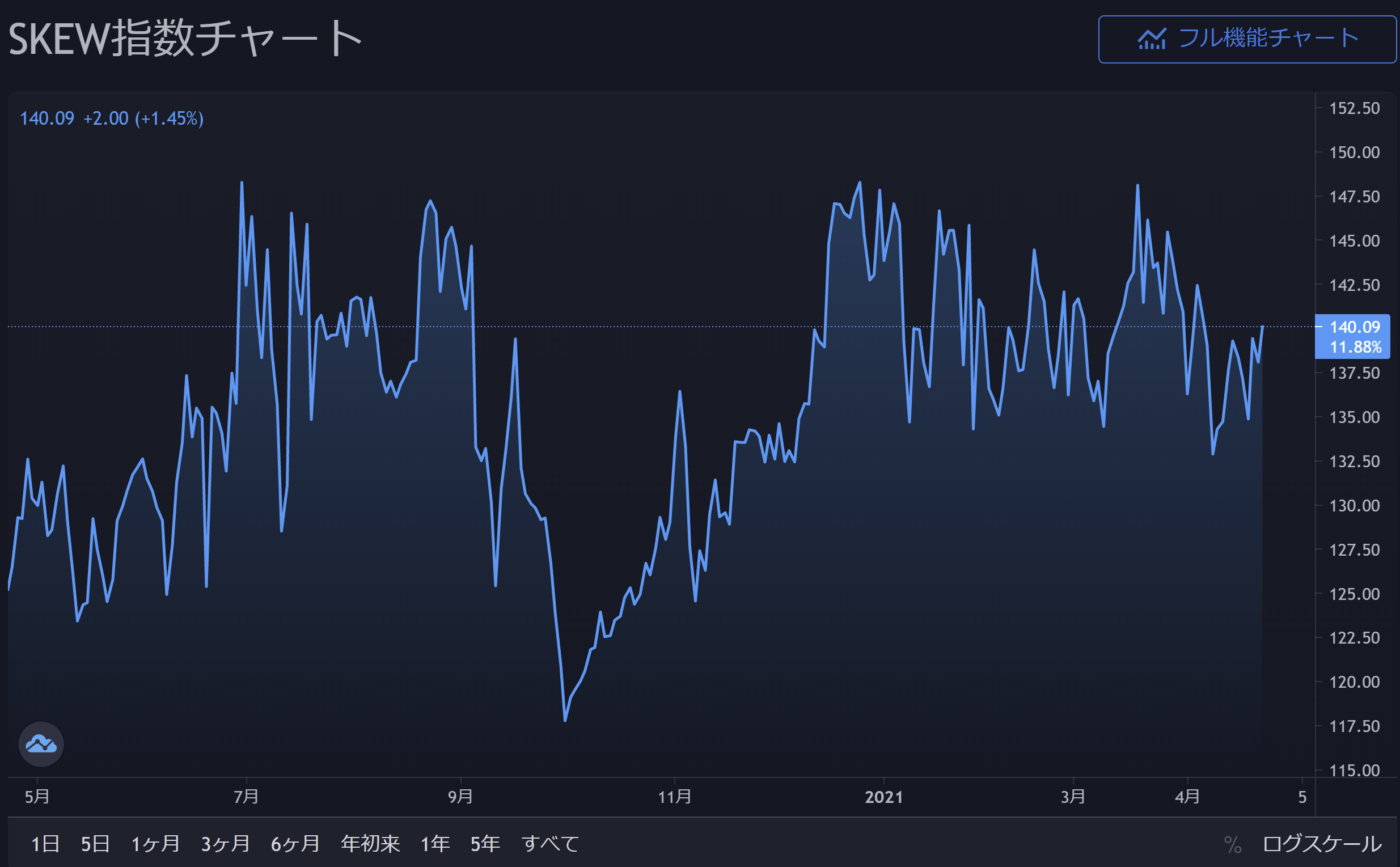The width and height of the screenshot is (1400, 867).
Task: Click the 140.09 +2.00 legend values
Action: coord(112,119)
